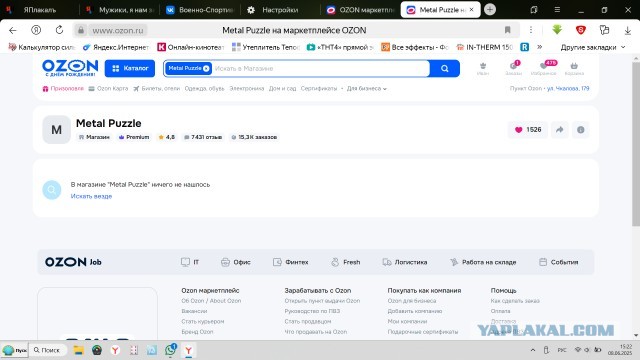The width and height of the screenshot is (640, 360).
Task: Click the site address www.ozon.ru
Action: (118, 30)
